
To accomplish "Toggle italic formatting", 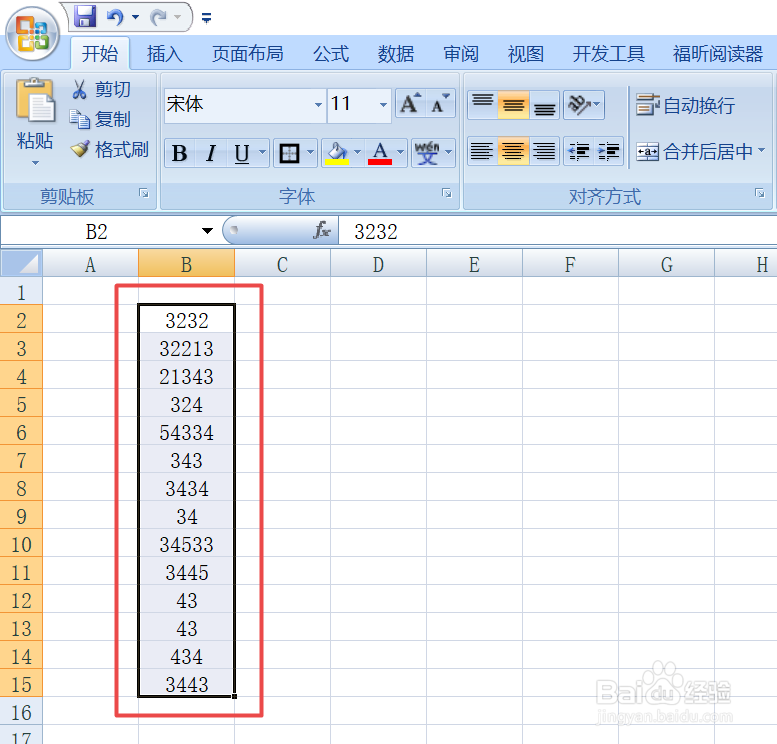I will click(211, 153).
